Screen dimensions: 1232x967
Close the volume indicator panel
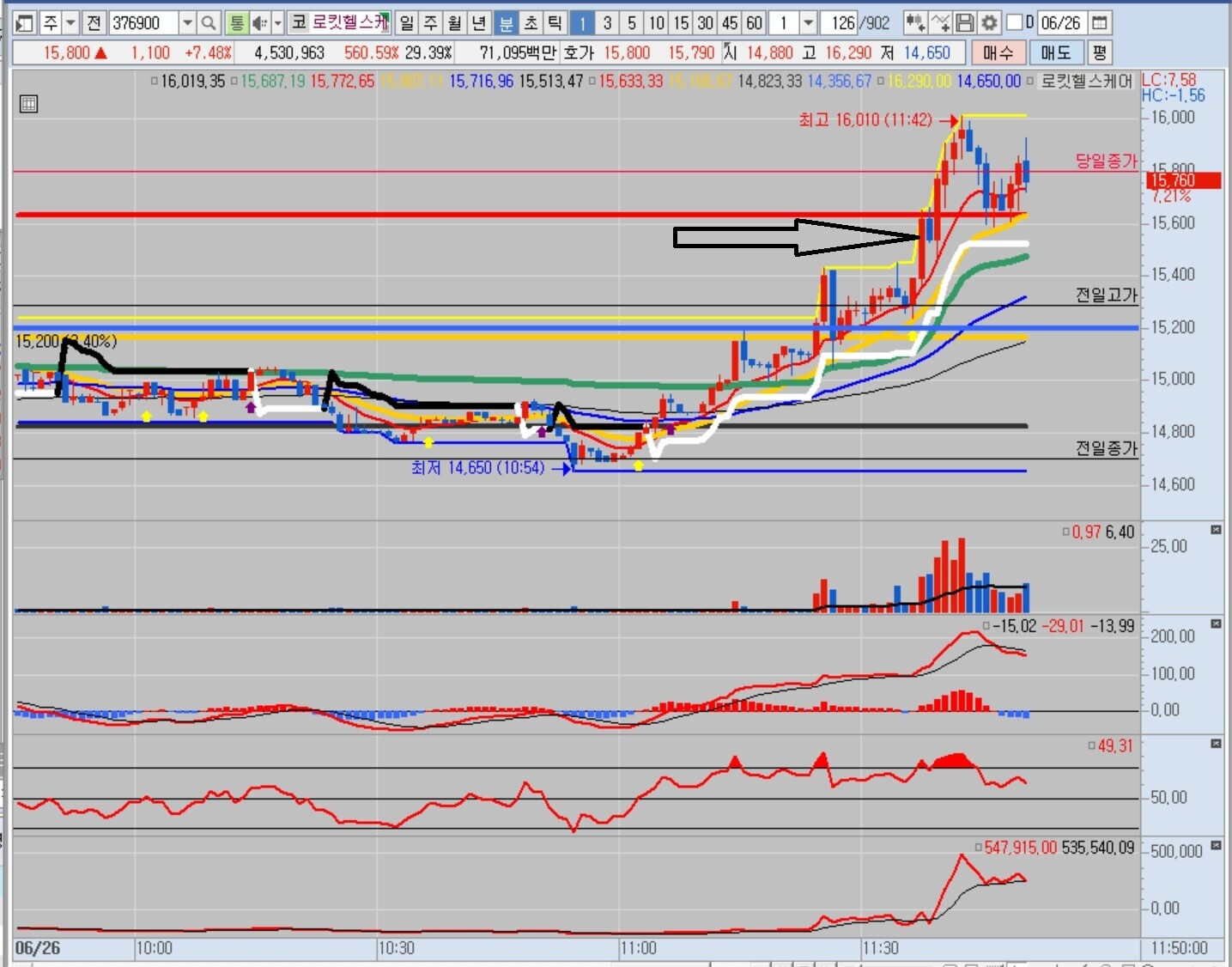coord(1216,530)
